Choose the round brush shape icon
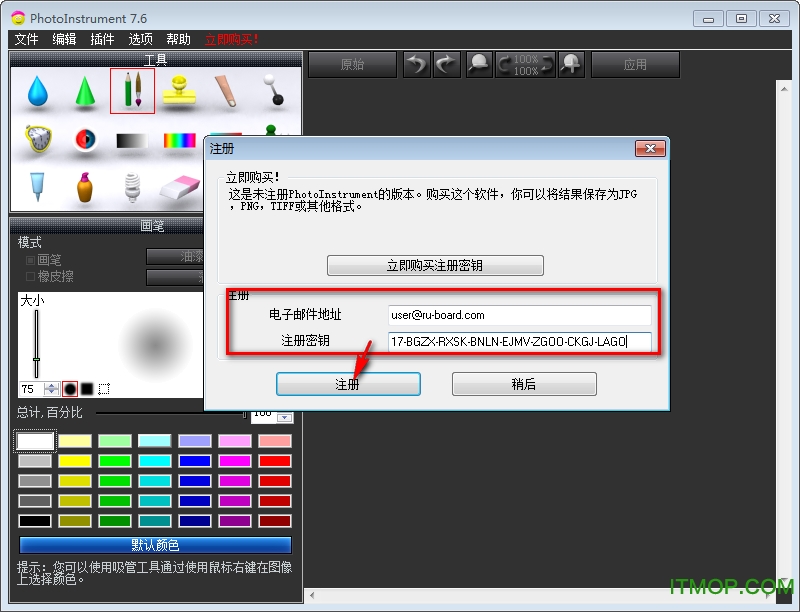 tap(70, 389)
